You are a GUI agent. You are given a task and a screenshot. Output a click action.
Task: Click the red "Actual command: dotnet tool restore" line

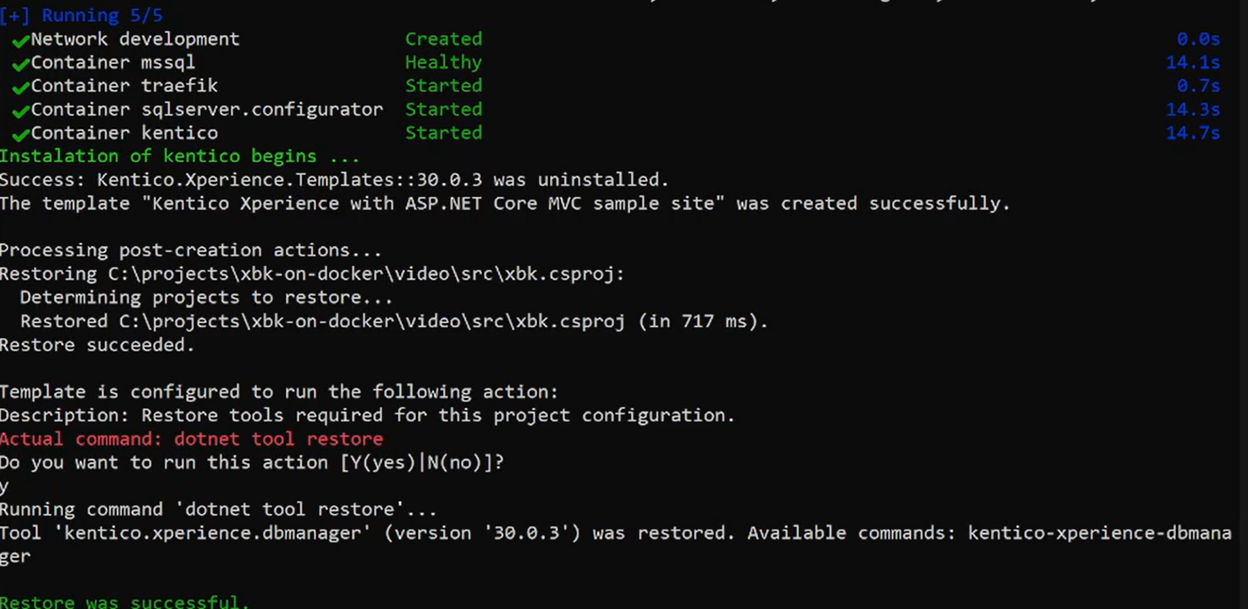pyautogui.click(x=191, y=438)
